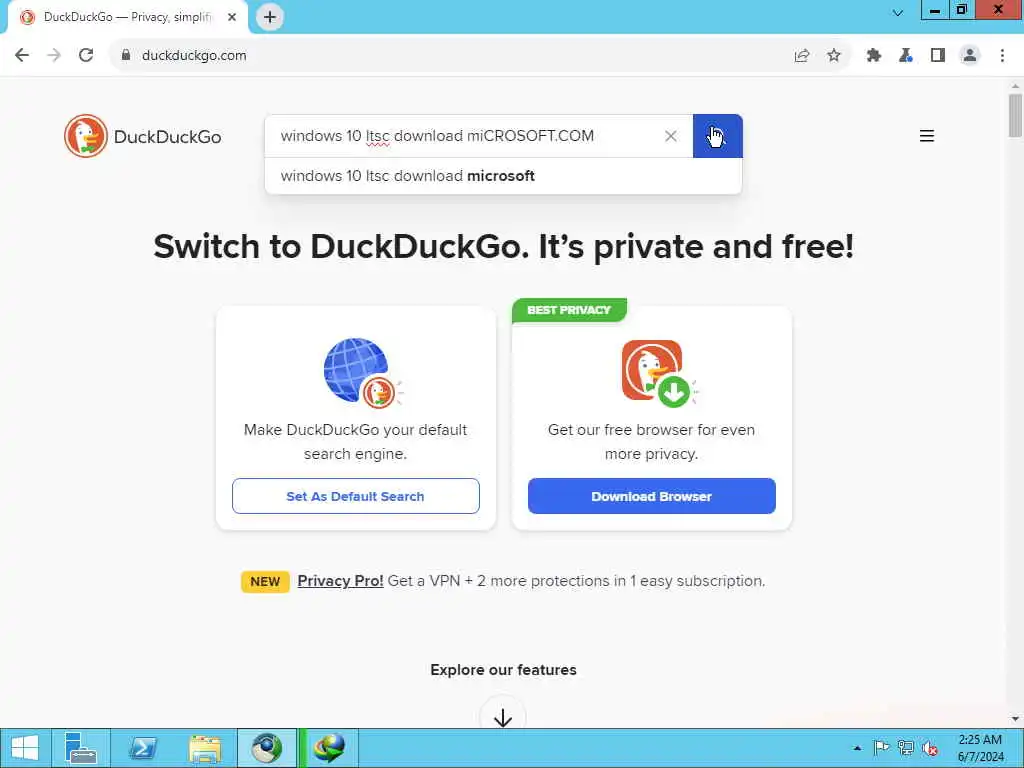Click the DuckDuckGo wordmark text
Viewport: 1024px width, 768px height.
167,136
